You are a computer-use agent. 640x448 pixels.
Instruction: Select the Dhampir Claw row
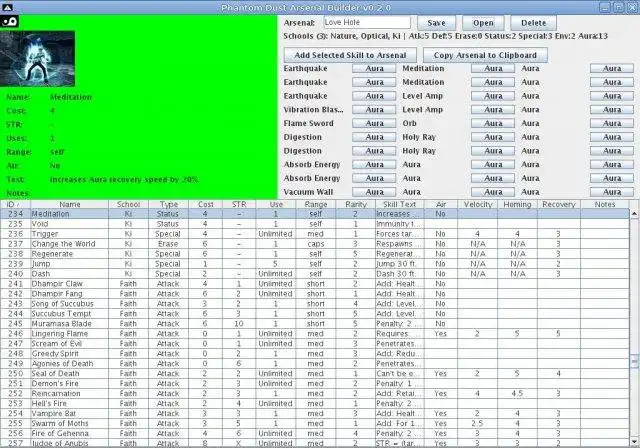315,284
